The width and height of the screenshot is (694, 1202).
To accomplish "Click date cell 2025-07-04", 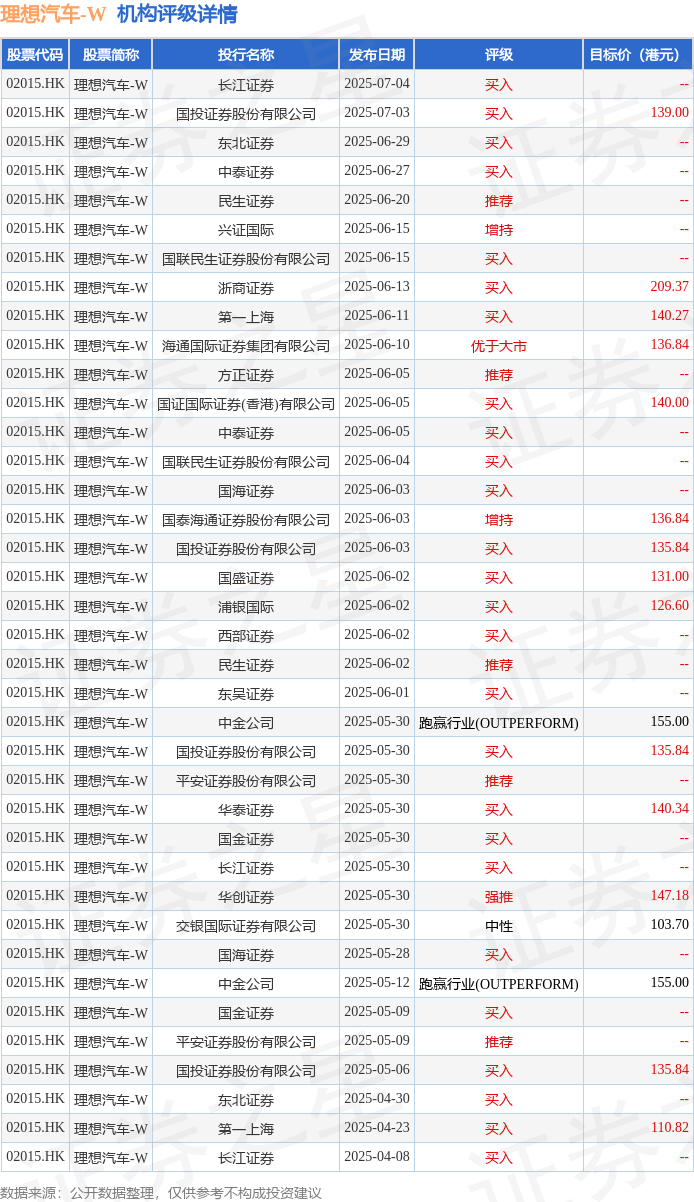I will tap(377, 84).
